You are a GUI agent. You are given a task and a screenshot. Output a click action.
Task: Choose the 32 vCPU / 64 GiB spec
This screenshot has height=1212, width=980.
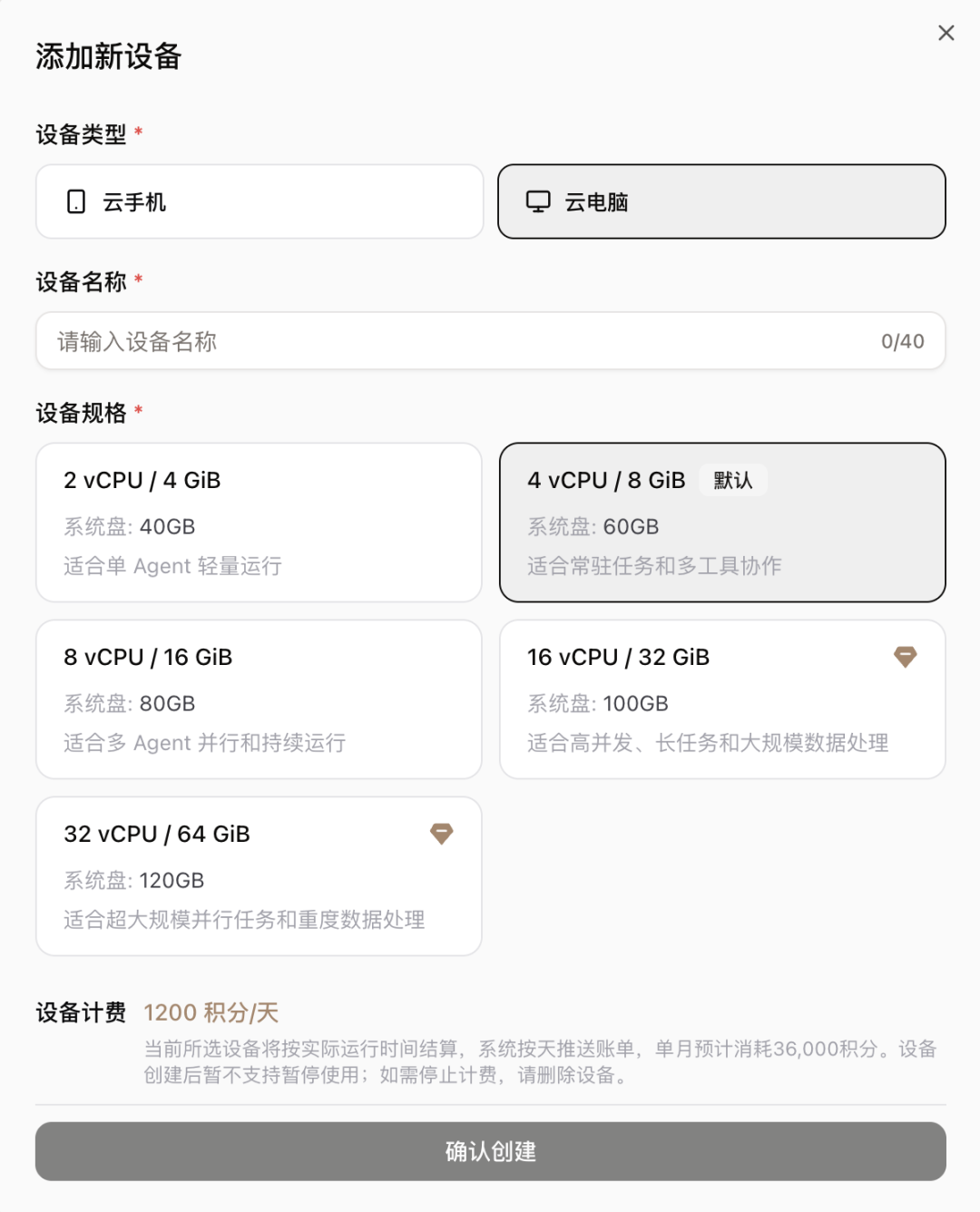[259, 876]
